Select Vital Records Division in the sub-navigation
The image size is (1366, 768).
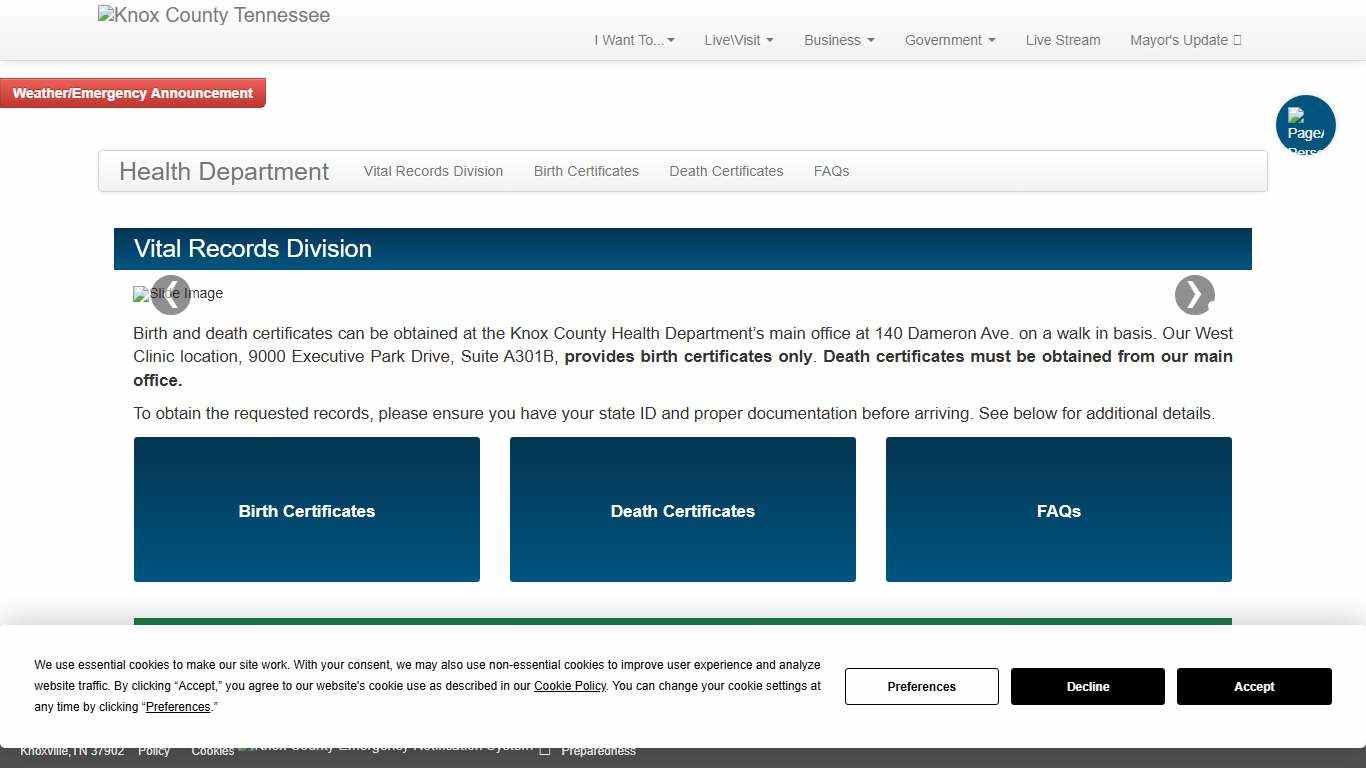point(433,171)
